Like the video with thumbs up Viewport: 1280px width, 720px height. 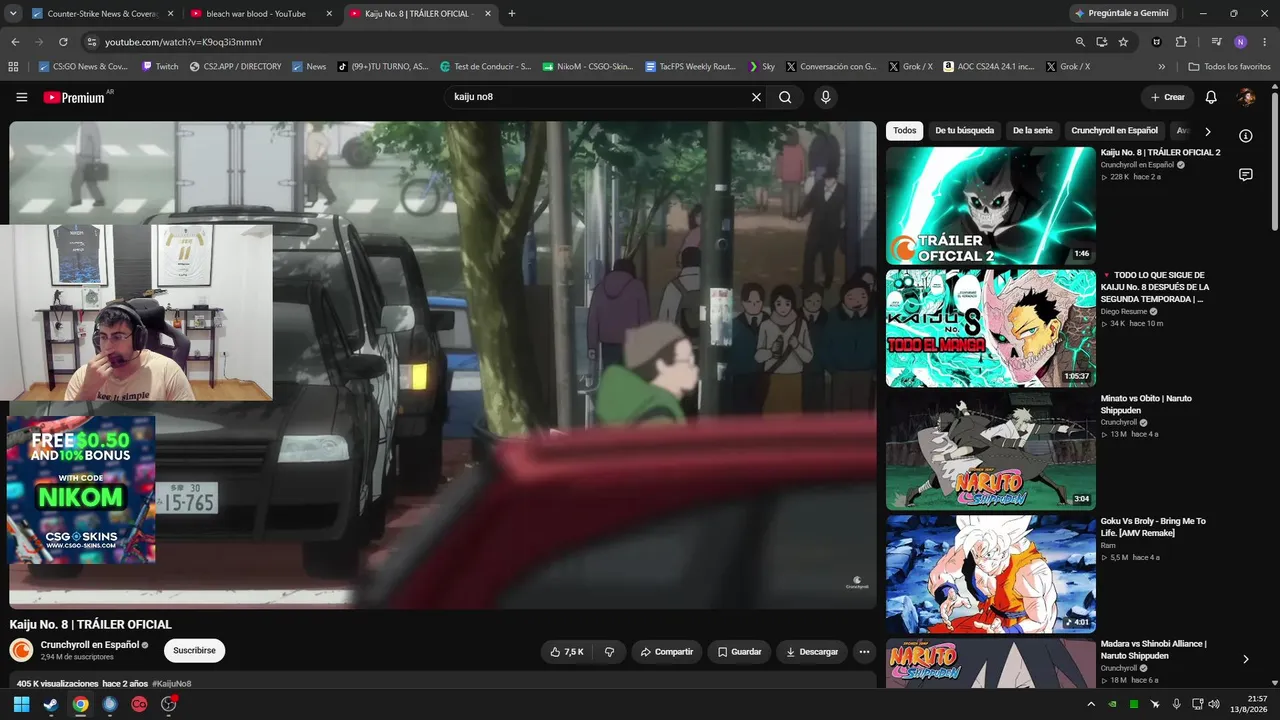point(567,652)
